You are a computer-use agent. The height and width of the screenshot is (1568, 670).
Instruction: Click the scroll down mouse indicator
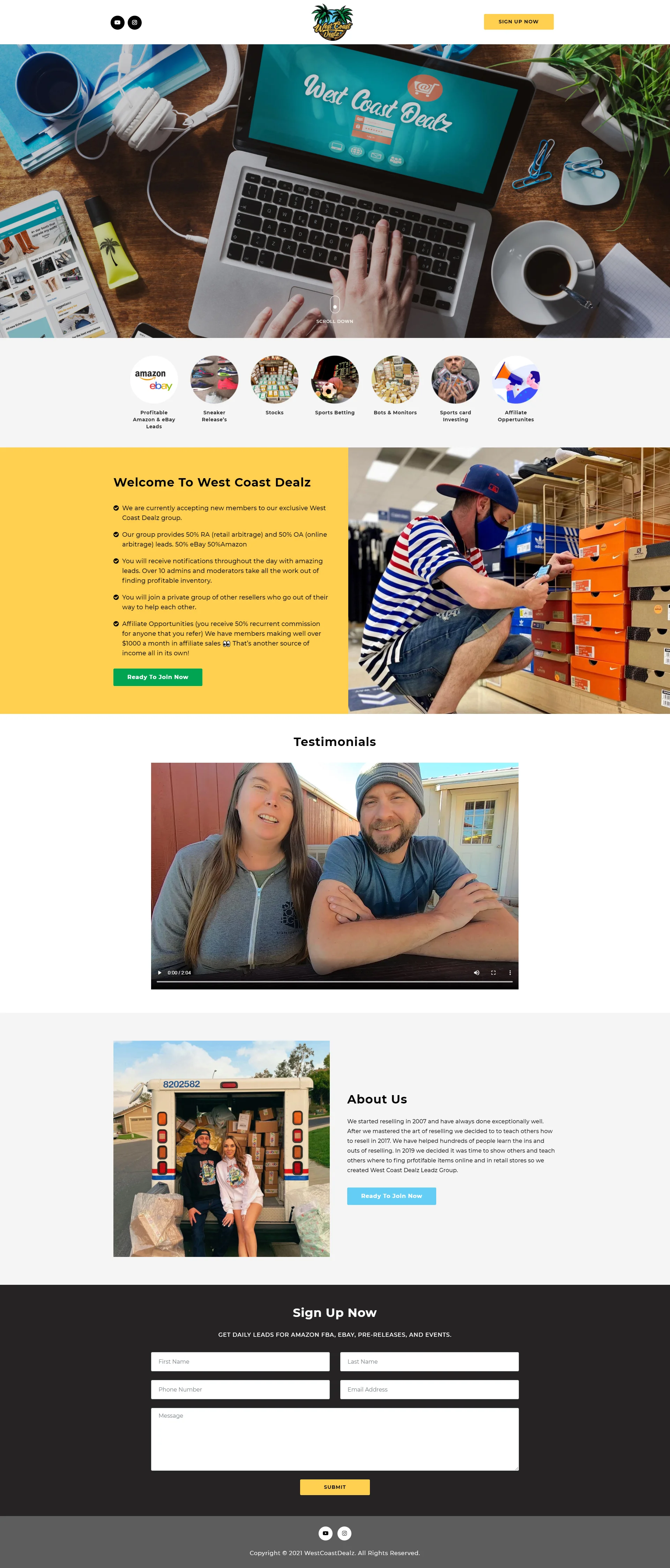coord(334,304)
